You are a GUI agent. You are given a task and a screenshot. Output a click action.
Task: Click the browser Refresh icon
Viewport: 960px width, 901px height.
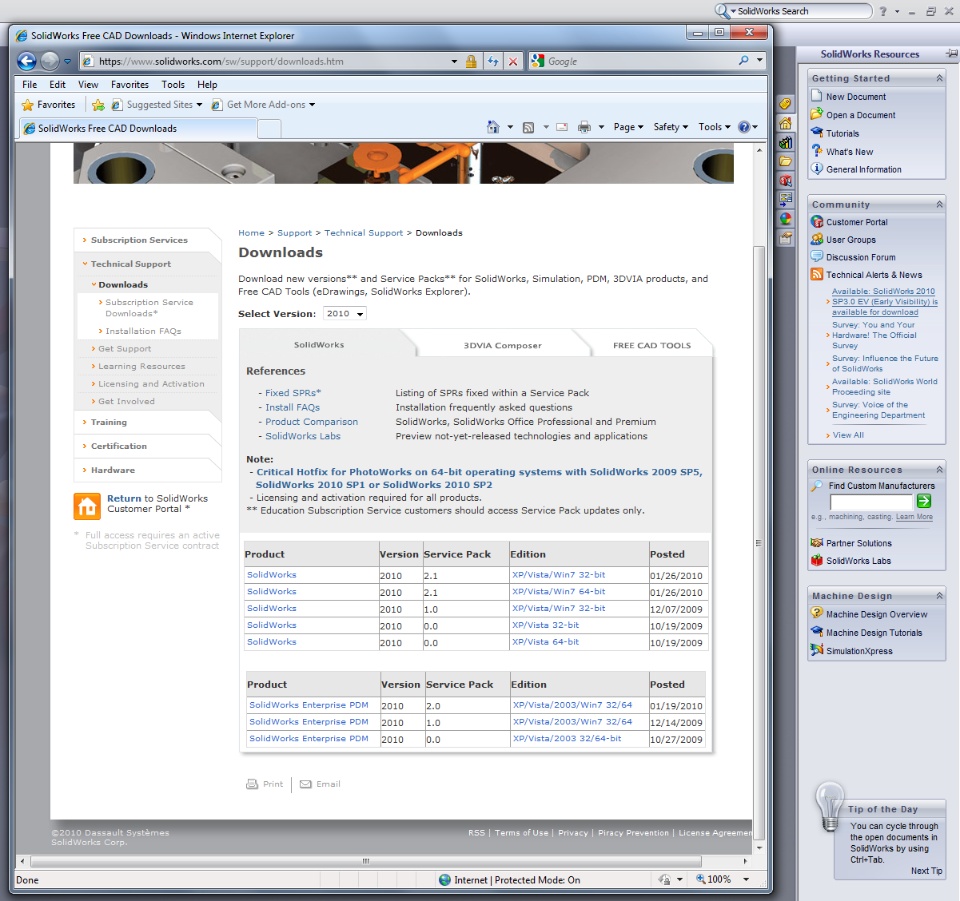(x=493, y=61)
